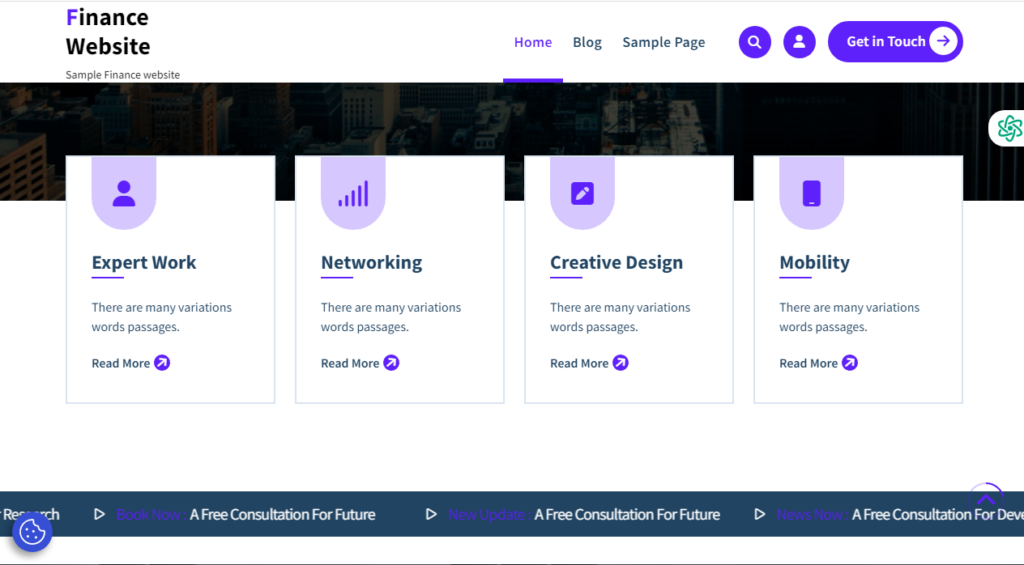Click Read More under Networking
Screen dimensions: 1024x565
point(359,363)
